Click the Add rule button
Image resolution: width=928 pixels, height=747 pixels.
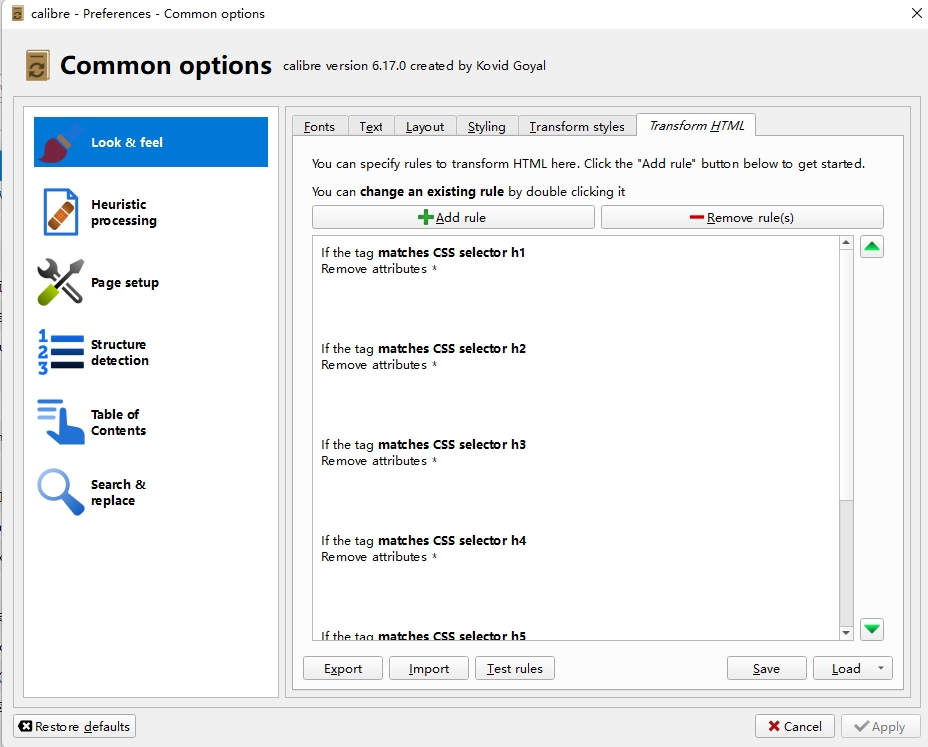coord(453,217)
